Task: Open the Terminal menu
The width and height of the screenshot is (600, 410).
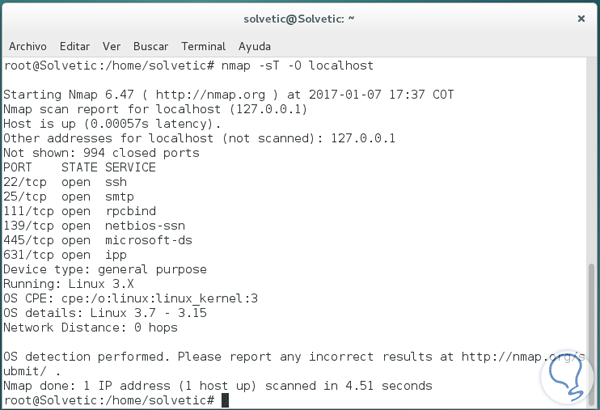Action: 203,46
